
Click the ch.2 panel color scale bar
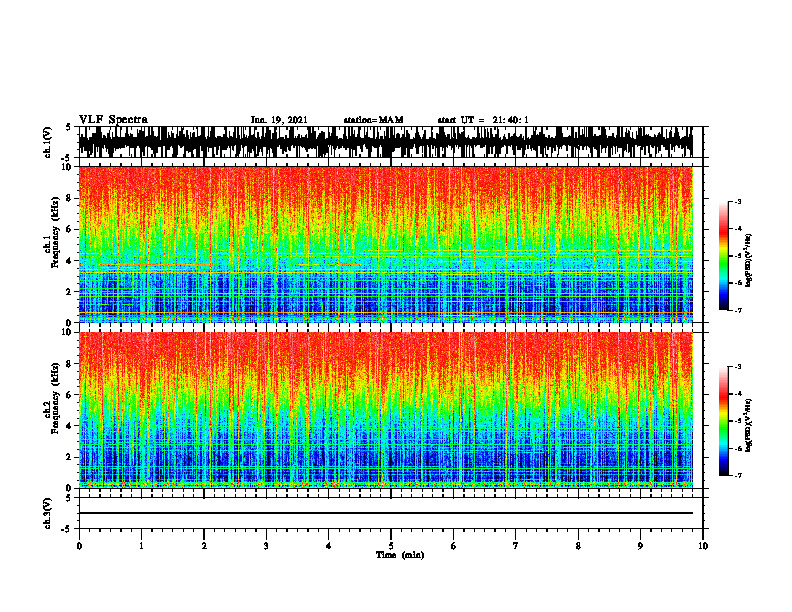point(724,421)
